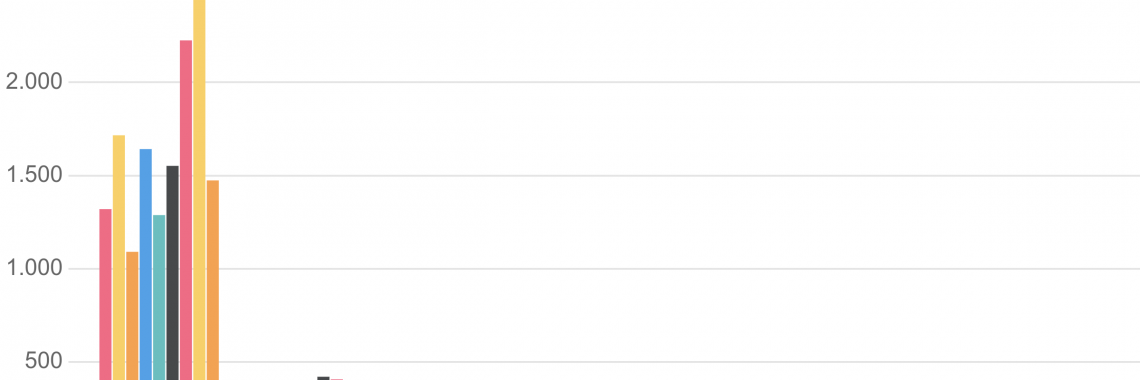Click the 1.000 y-axis label
The width and height of the screenshot is (1140, 380).
(33, 269)
